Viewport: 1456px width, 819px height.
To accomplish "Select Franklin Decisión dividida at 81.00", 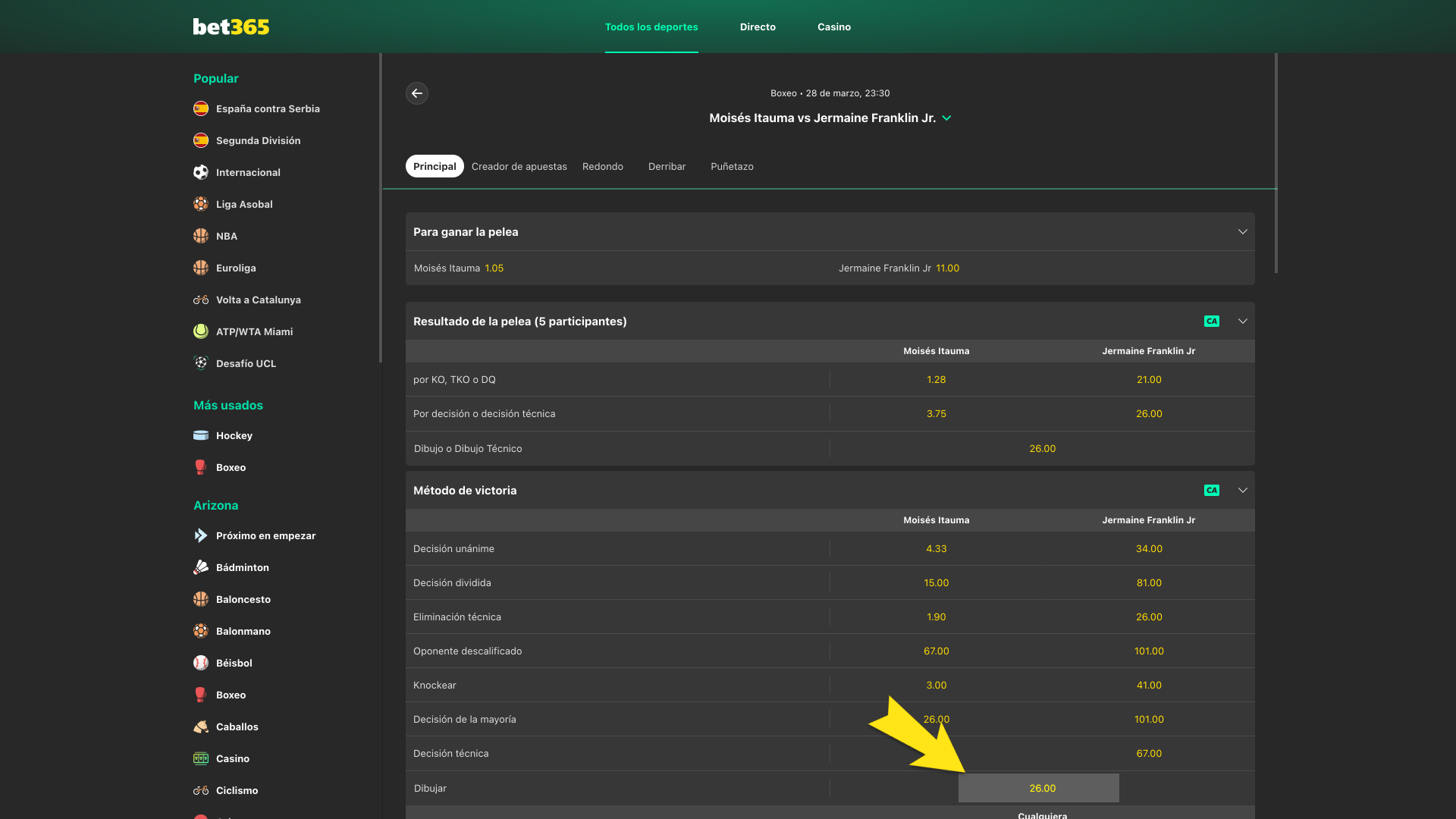I will (x=1149, y=583).
